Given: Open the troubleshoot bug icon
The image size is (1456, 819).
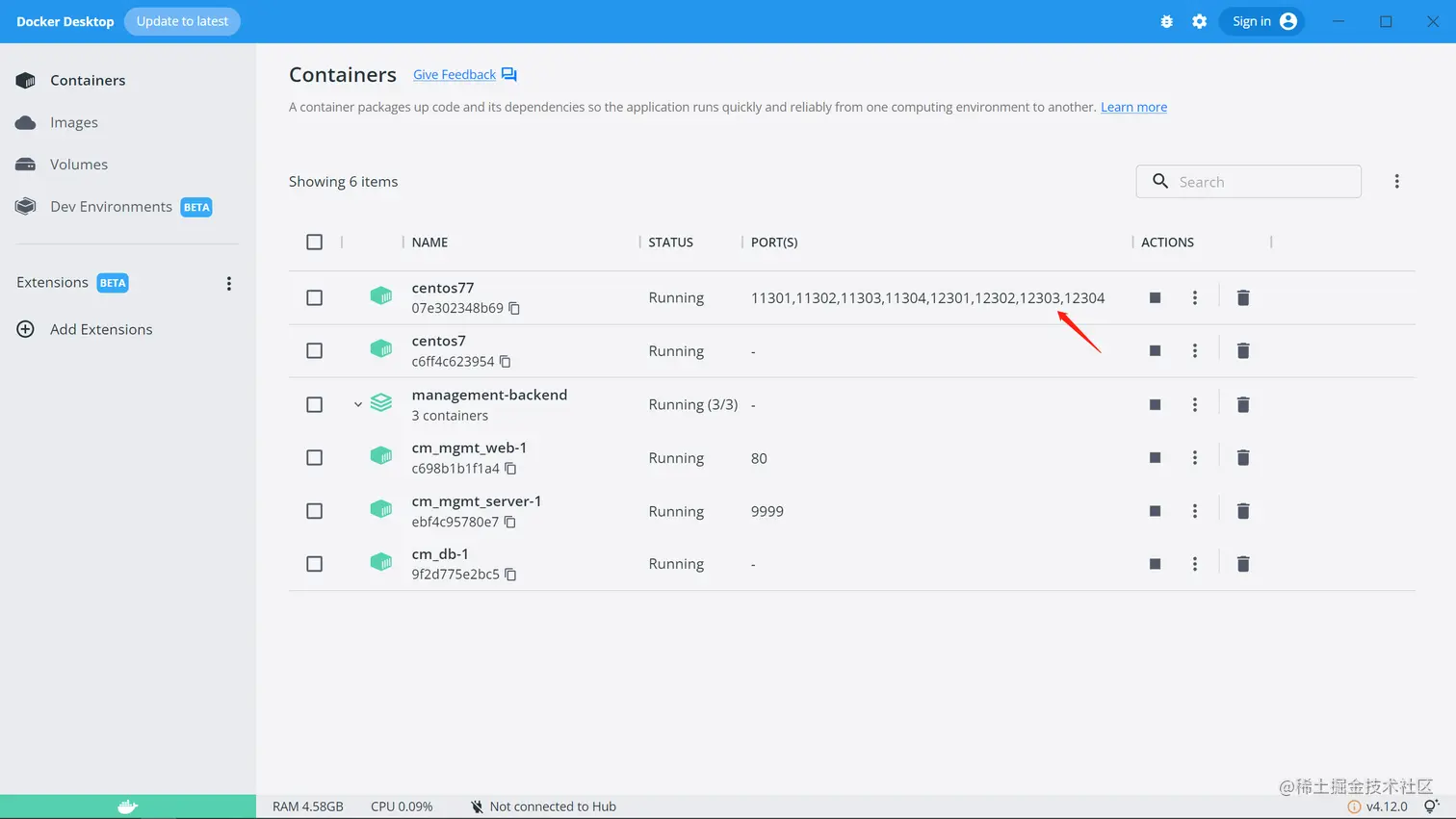Looking at the screenshot, I should tap(1166, 21).
